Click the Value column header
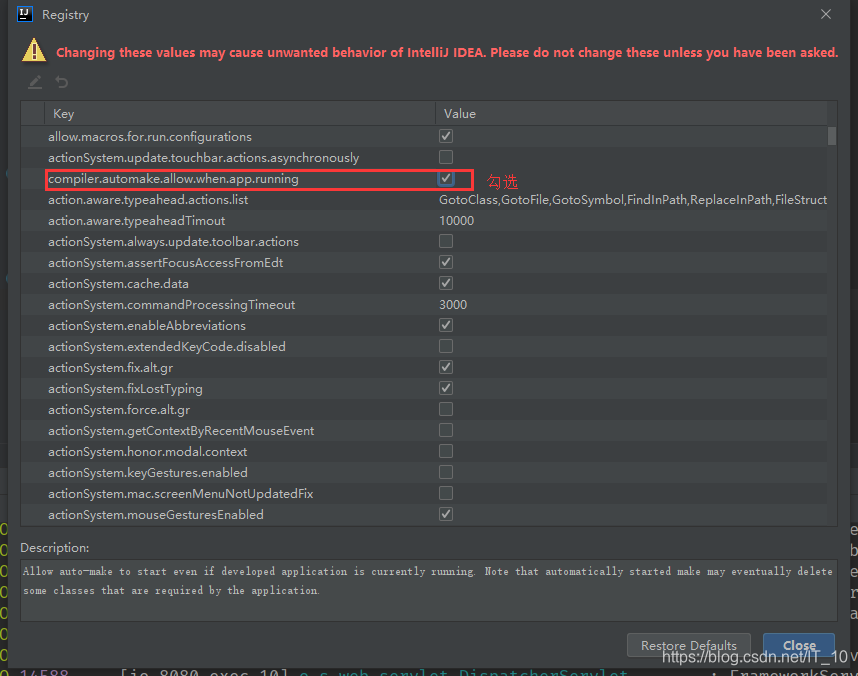858x676 pixels. (631, 113)
